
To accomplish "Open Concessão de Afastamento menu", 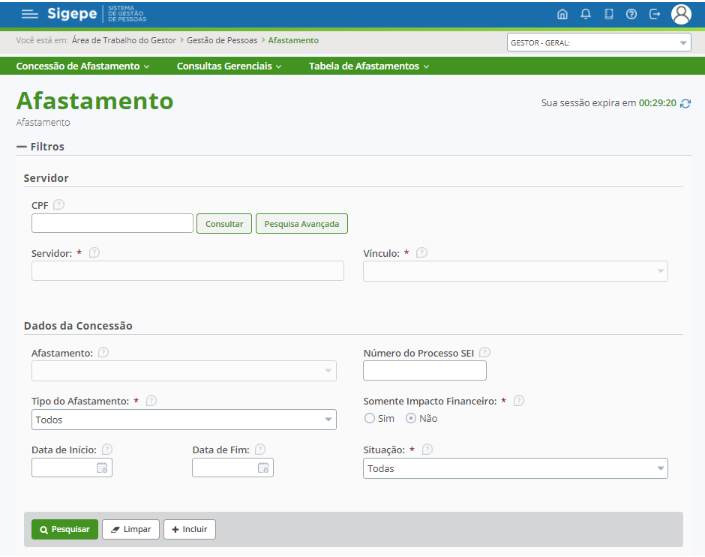I will [x=83, y=66].
